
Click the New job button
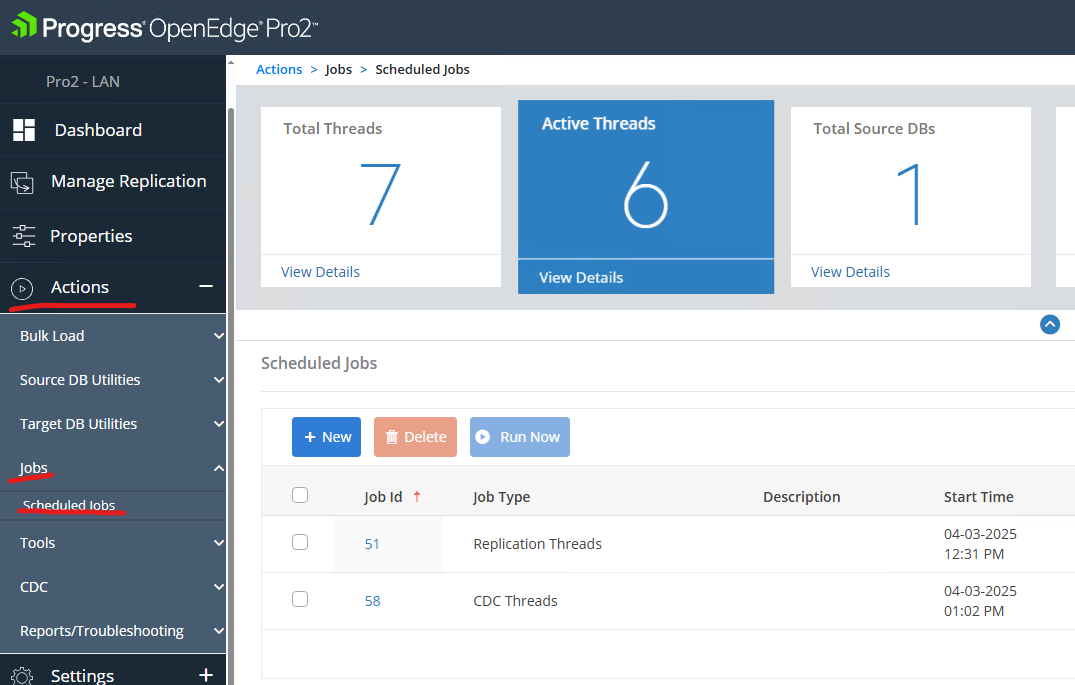tap(326, 437)
